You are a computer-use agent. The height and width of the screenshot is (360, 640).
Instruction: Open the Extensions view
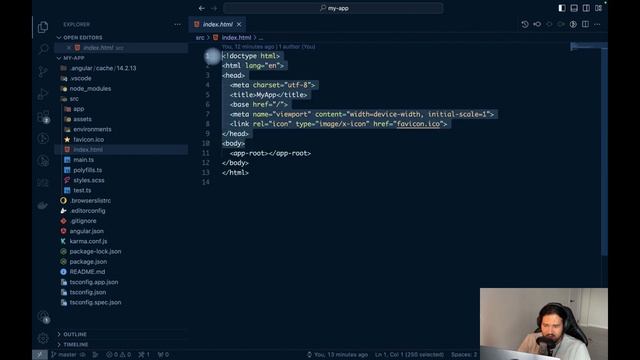coord(43,117)
